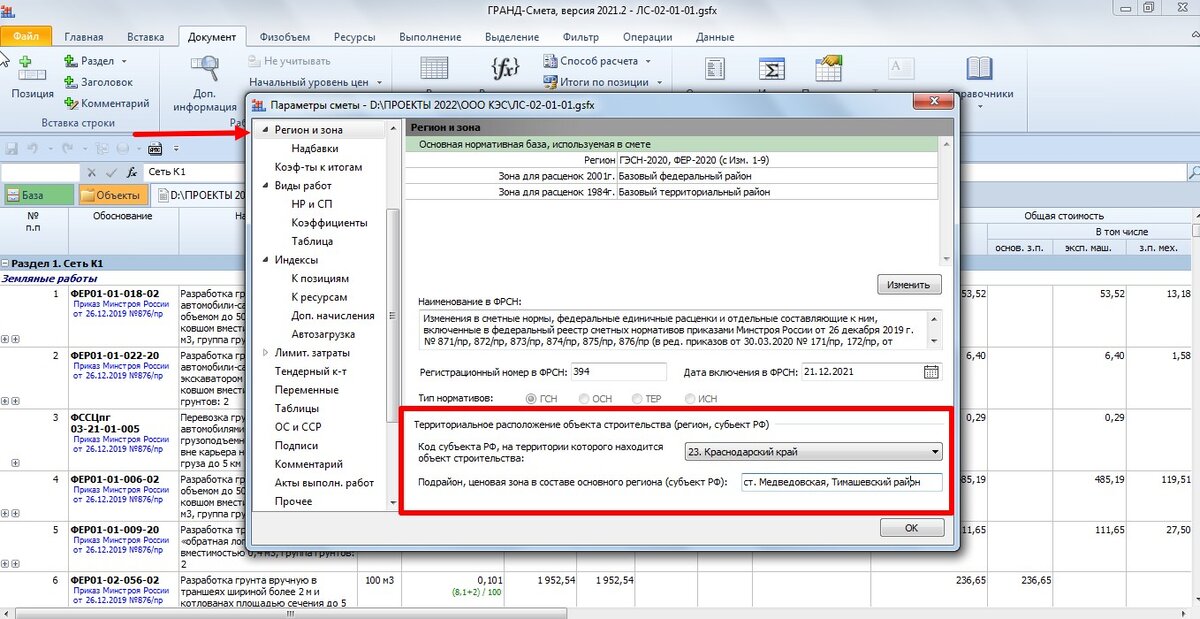Switch to the Данные ribbon tab
The width and height of the screenshot is (1200, 619).
pos(714,37)
